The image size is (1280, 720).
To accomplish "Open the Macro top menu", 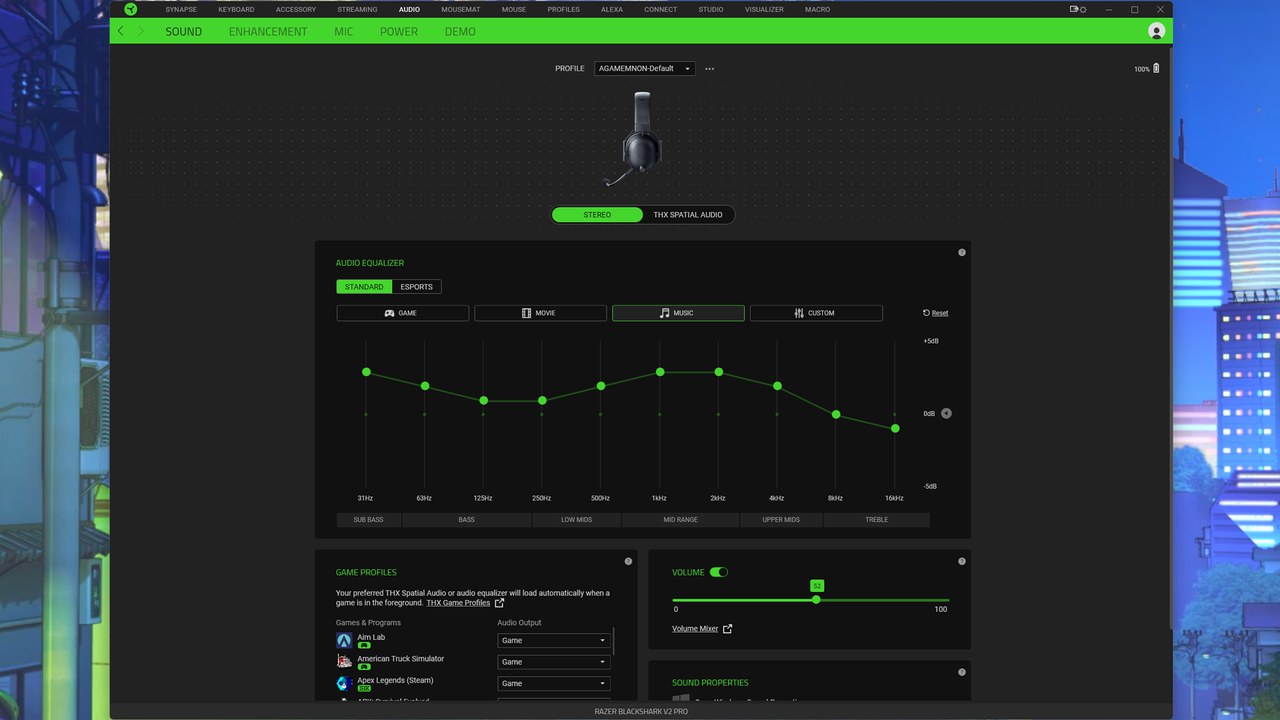I will [x=817, y=9].
